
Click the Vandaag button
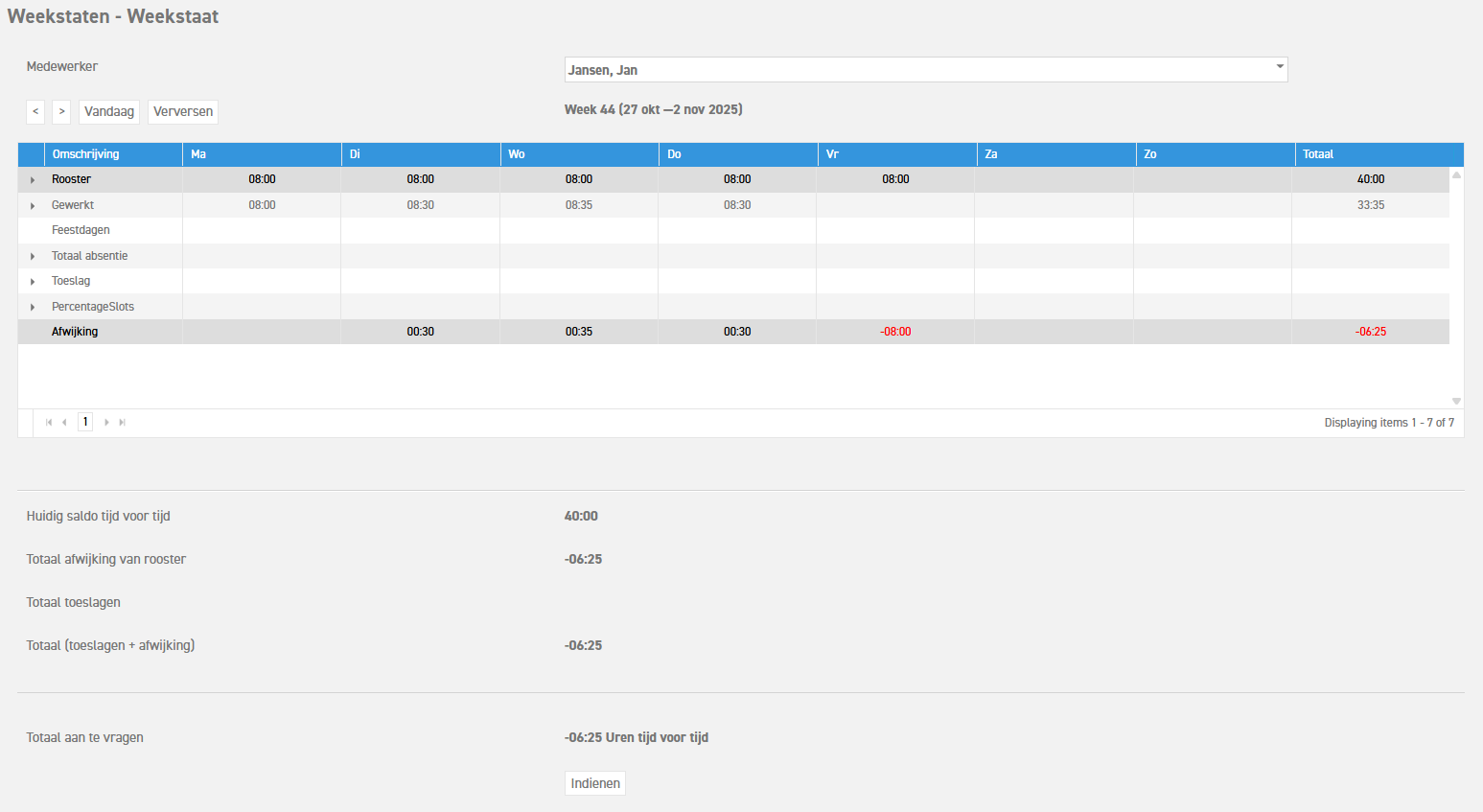109,112
